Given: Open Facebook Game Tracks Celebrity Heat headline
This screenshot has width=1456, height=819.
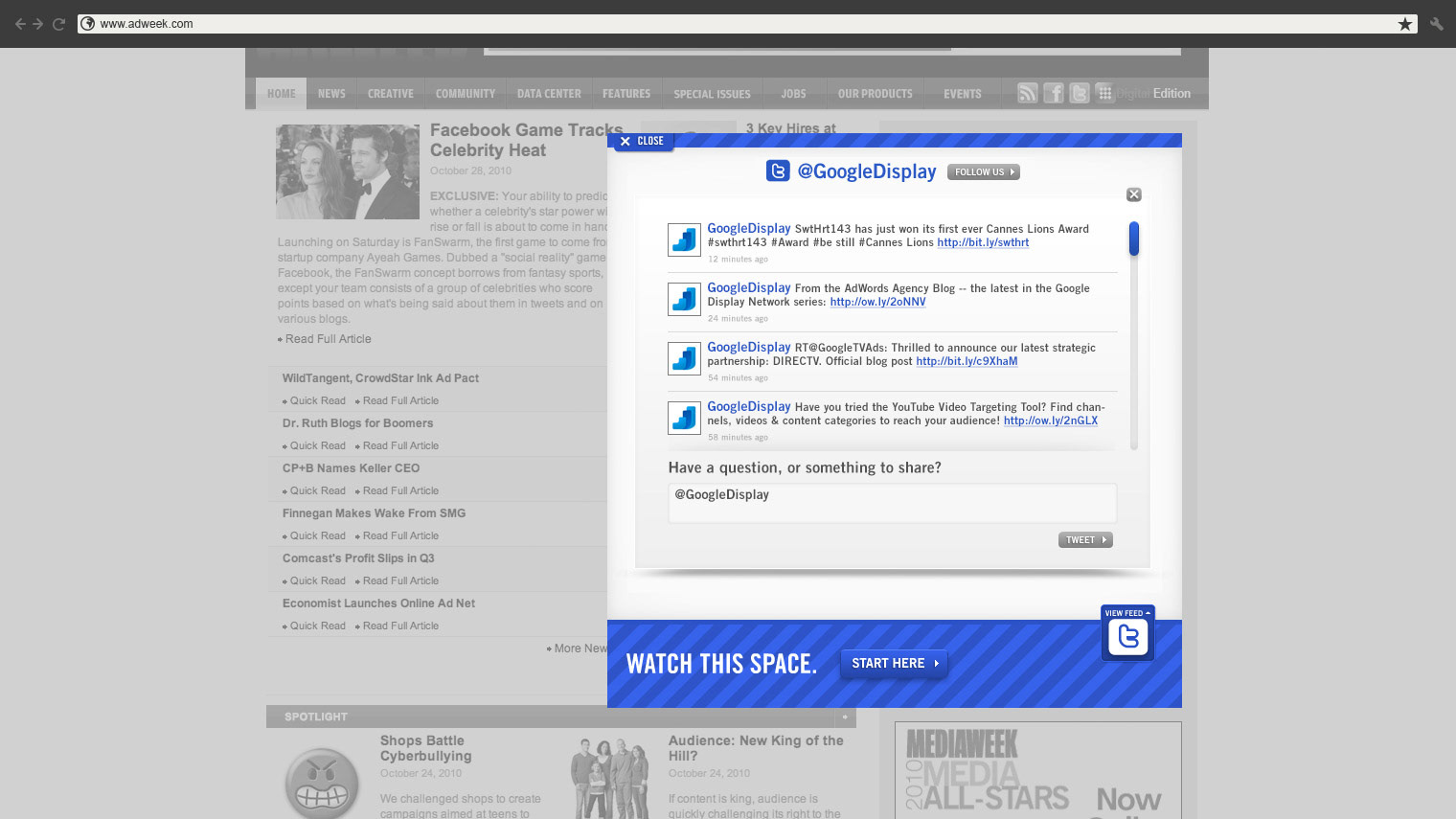Looking at the screenshot, I should click(x=526, y=140).
